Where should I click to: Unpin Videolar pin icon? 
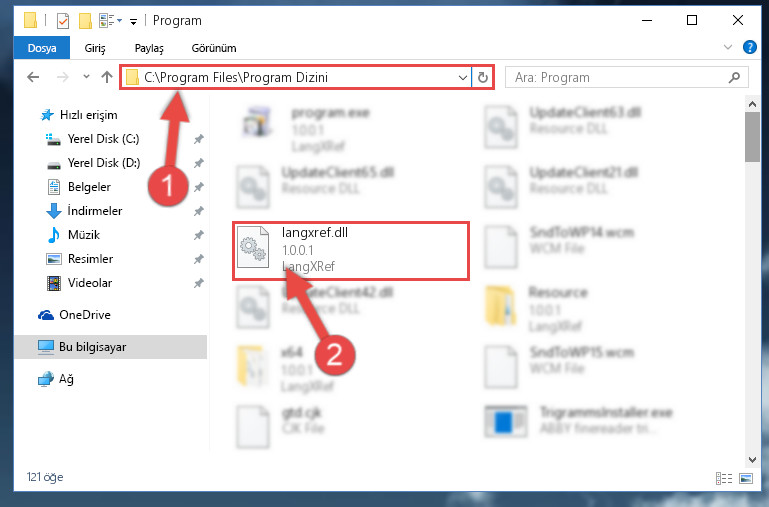(199, 283)
